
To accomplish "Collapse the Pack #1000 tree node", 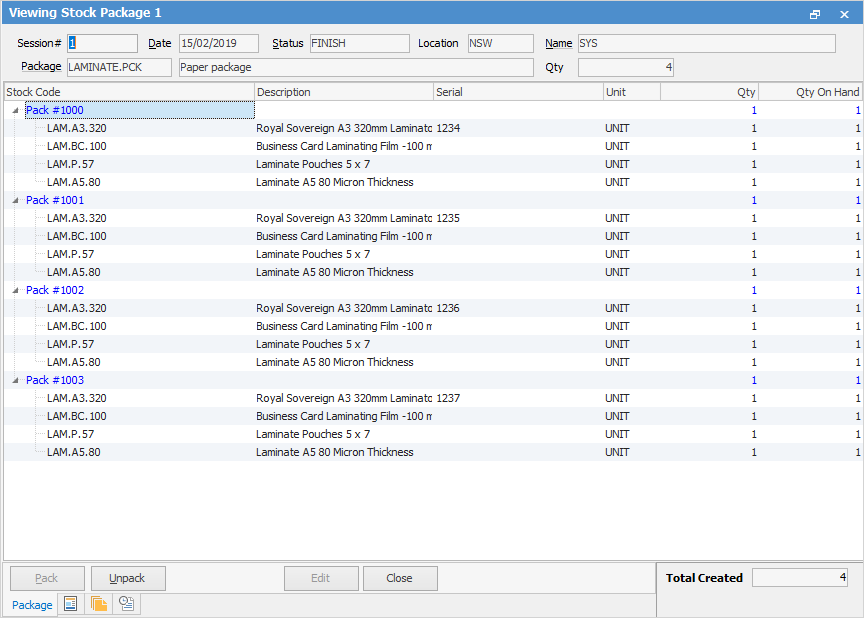I will tap(15, 110).
